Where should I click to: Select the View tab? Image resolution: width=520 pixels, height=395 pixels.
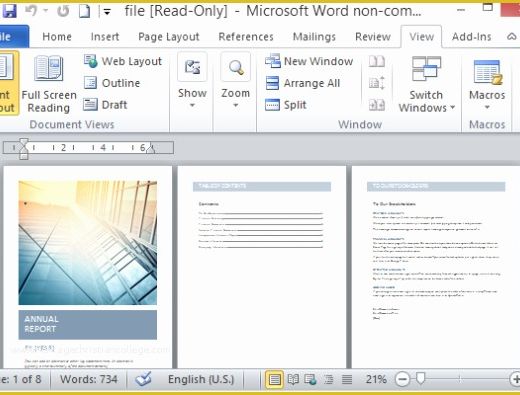click(421, 36)
